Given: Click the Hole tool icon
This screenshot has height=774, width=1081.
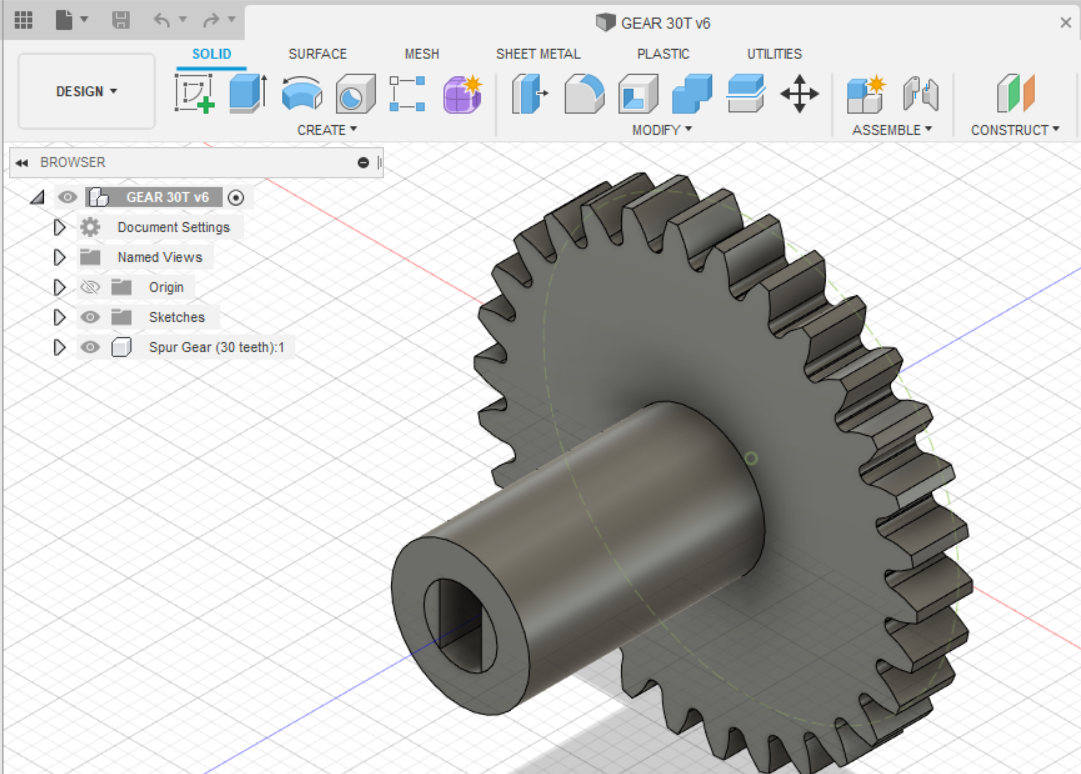Looking at the screenshot, I should point(356,93).
